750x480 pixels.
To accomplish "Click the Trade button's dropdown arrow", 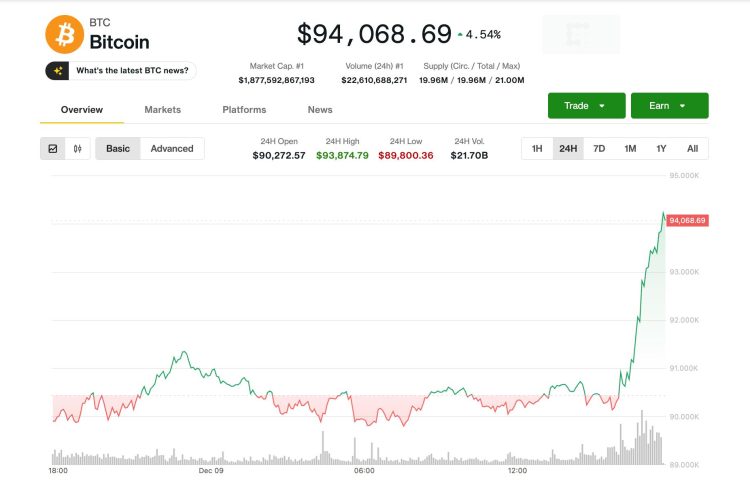I will (603, 106).
